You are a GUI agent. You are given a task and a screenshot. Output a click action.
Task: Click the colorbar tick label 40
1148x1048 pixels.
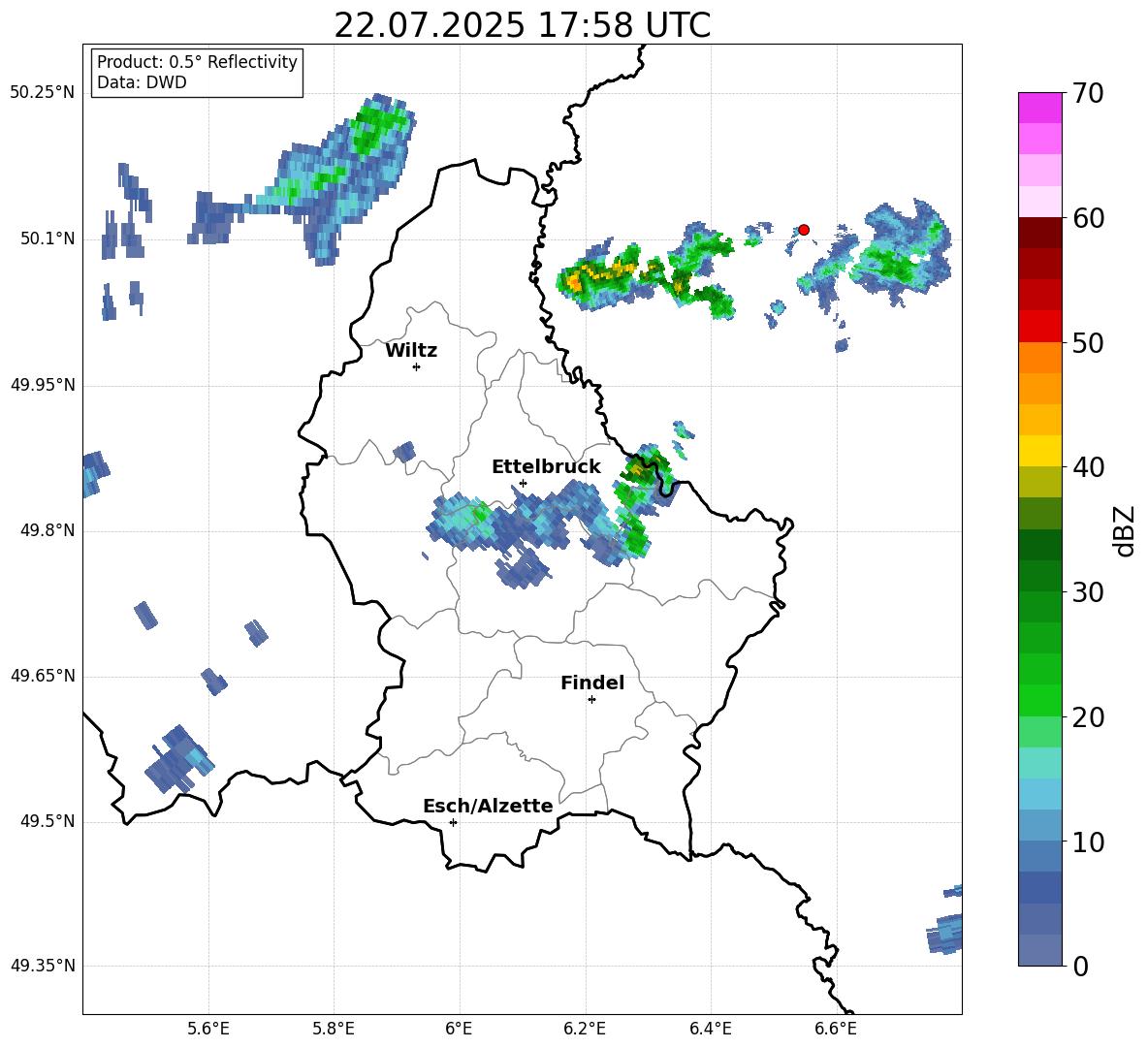pyautogui.click(x=1088, y=467)
